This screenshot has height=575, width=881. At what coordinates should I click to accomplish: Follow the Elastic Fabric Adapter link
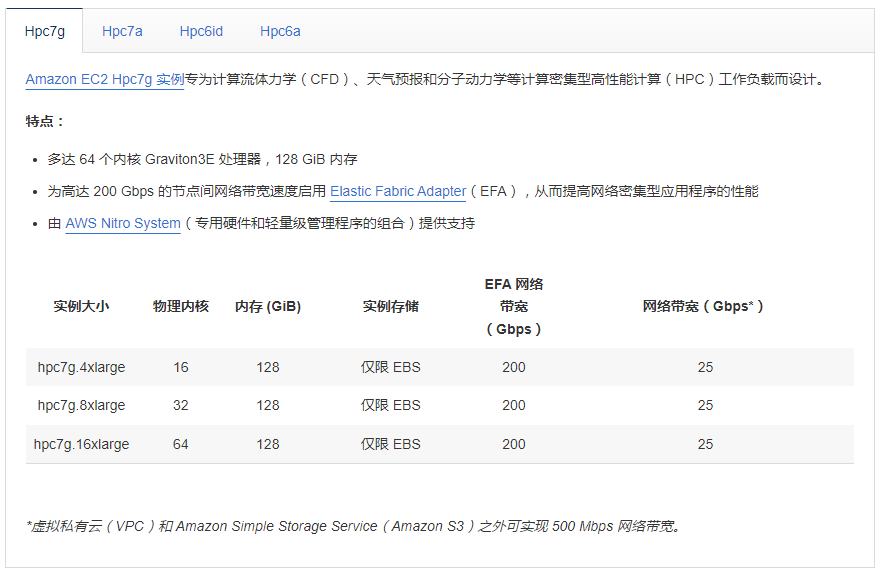[x=398, y=191]
